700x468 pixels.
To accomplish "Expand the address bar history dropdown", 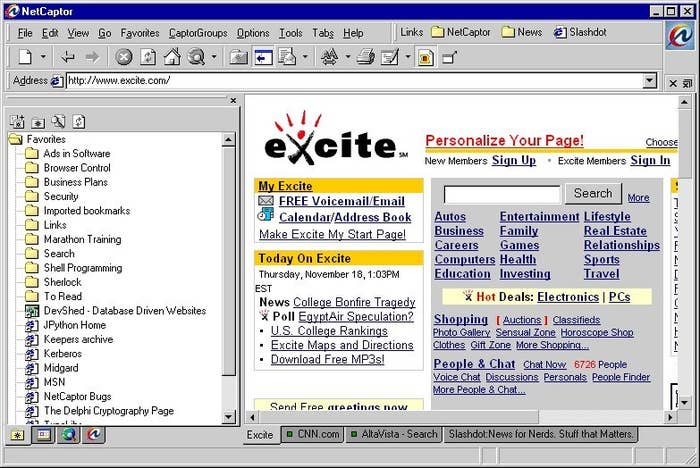I will (x=650, y=81).
